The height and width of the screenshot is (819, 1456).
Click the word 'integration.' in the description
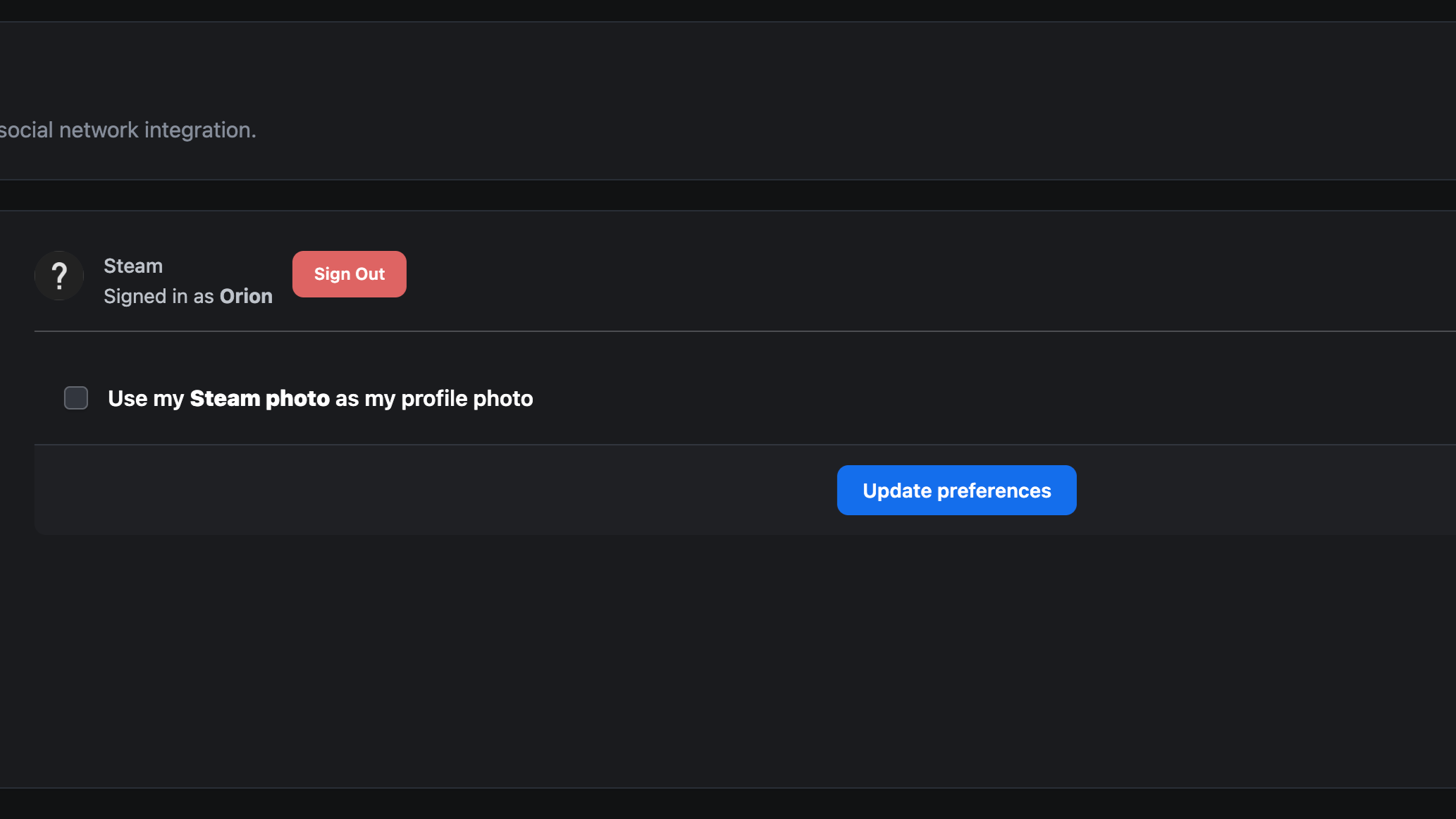point(200,130)
